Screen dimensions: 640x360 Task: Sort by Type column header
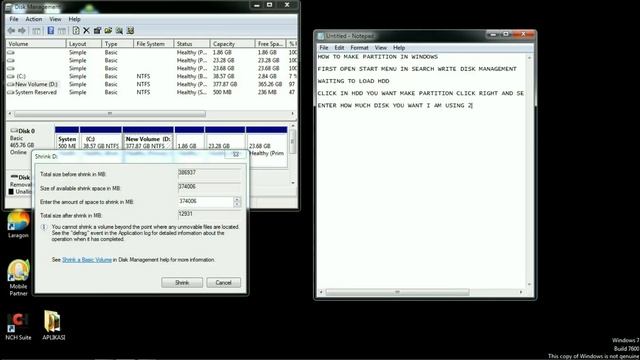point(118,44)
